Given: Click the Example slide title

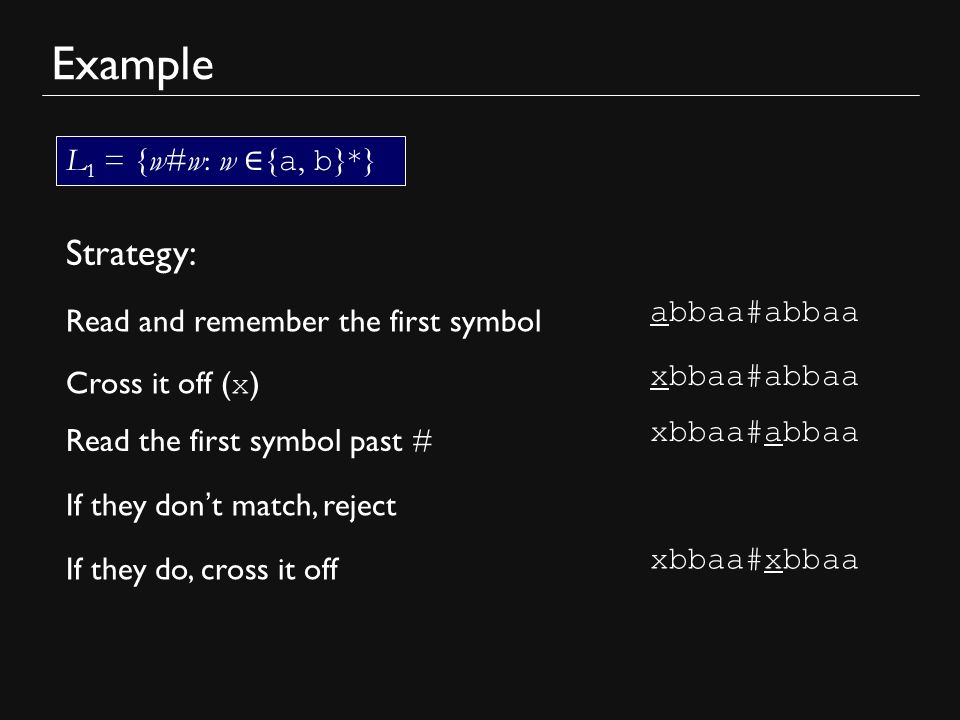Looking at the screenshot, I should (x=133, y=65).
